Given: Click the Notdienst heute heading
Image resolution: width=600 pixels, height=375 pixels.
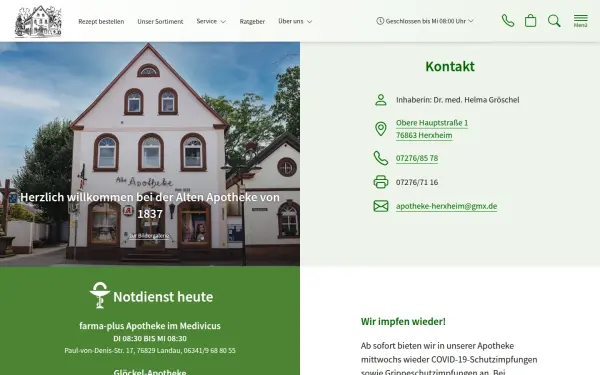Looking at the screenshot, I should [163, 297].
